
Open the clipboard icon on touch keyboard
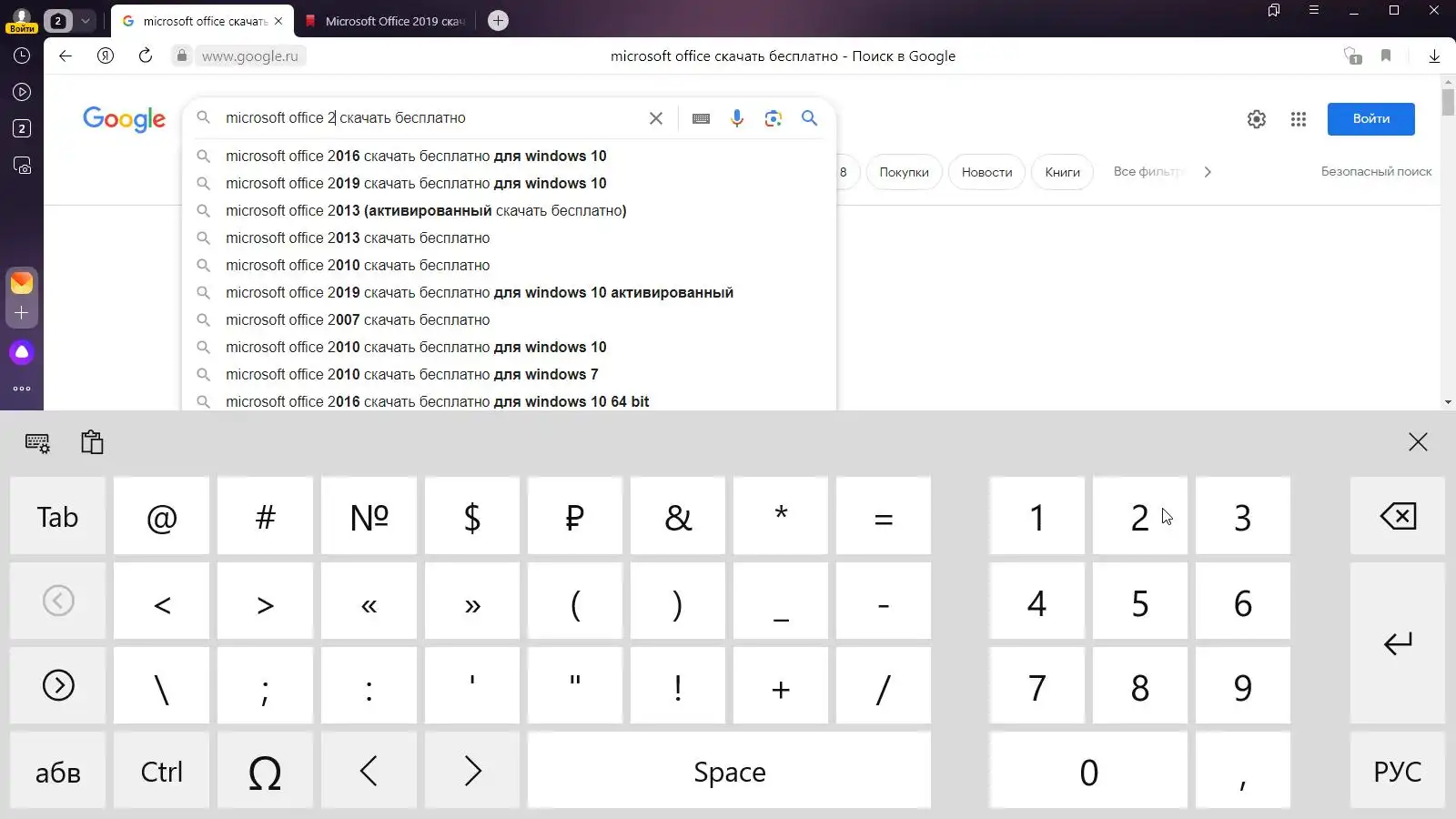(x=92, y=442)
